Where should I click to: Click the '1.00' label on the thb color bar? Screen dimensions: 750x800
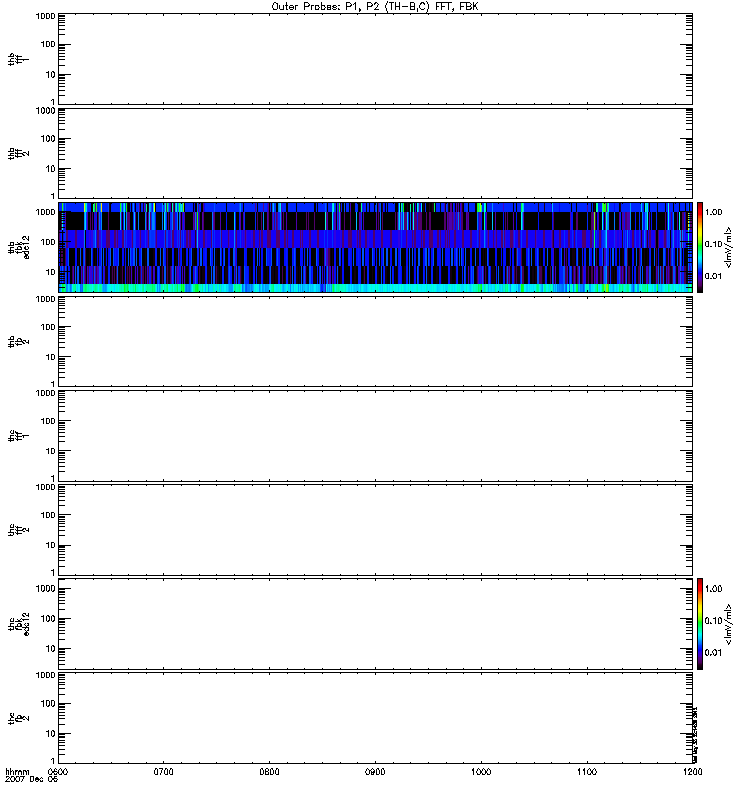[x=713, y=212]
